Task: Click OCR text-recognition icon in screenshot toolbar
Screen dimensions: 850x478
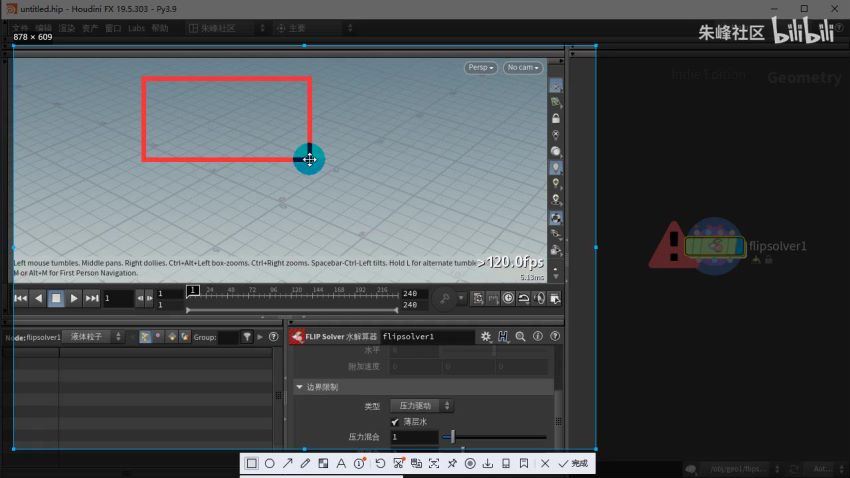Action: [x=434, y=463]
